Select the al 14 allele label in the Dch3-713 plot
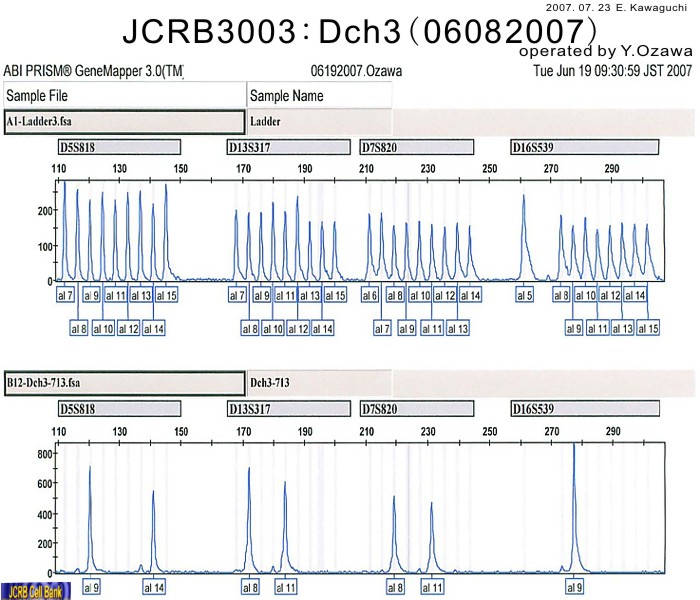The height and width of the screenshot is (600, 700). point(154,587)
